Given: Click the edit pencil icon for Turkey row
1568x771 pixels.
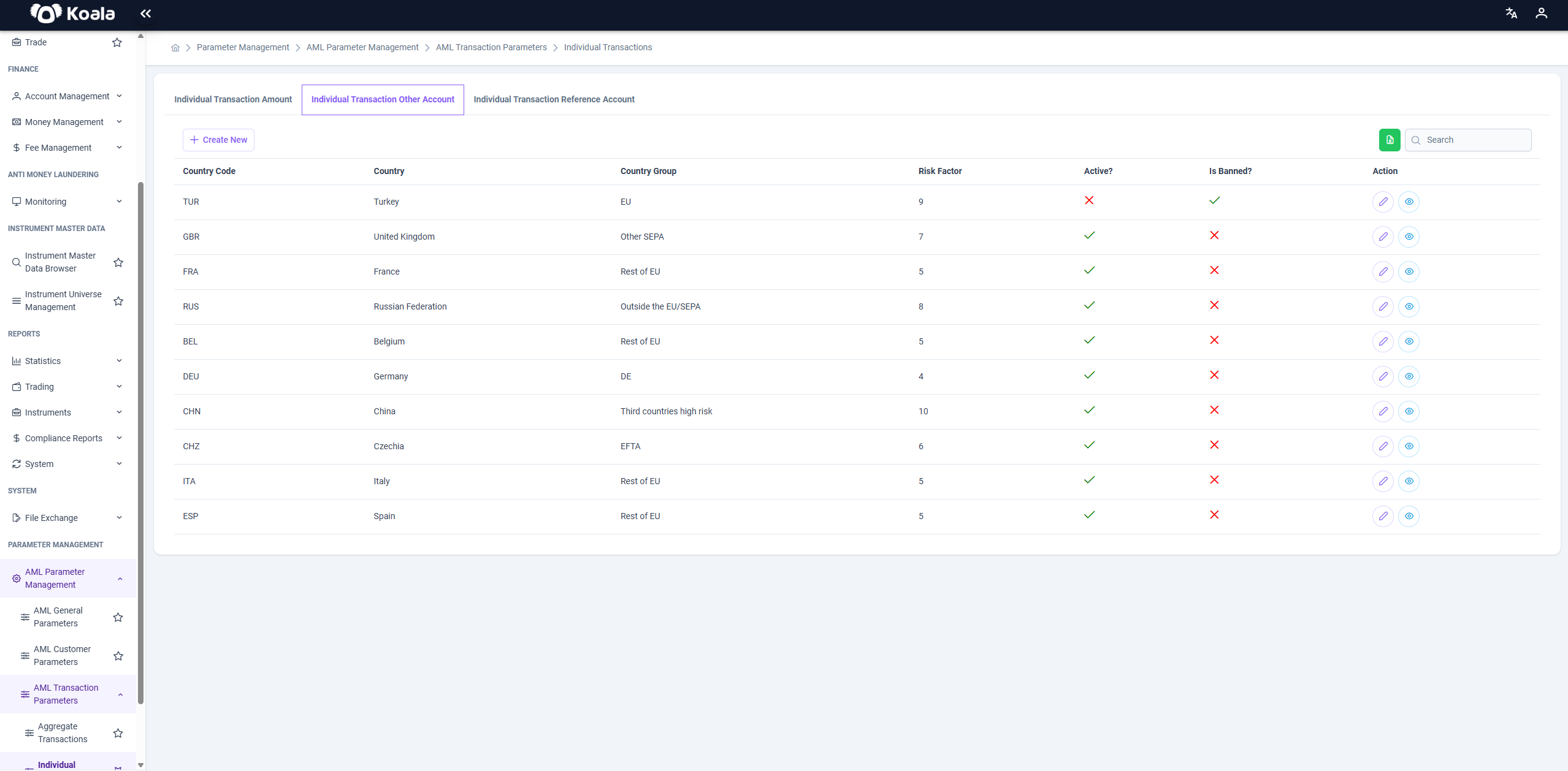Looking at the screenshot, I should point(1383,202).
